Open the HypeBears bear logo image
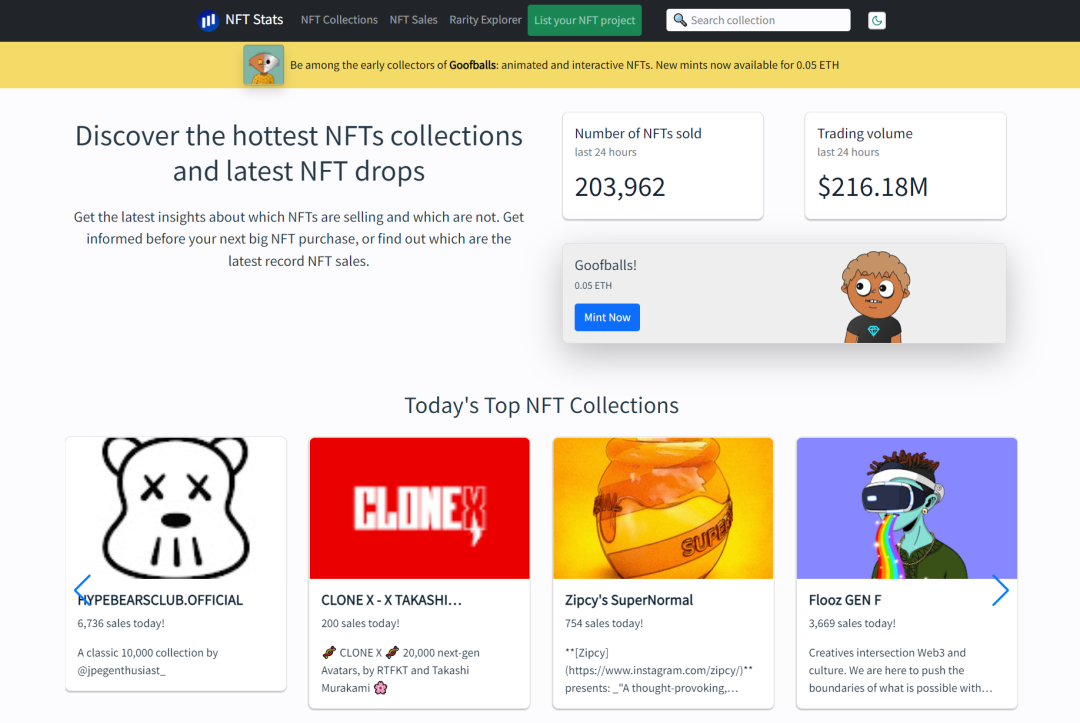The image size is (1080, 723). [x=176, y=508]
